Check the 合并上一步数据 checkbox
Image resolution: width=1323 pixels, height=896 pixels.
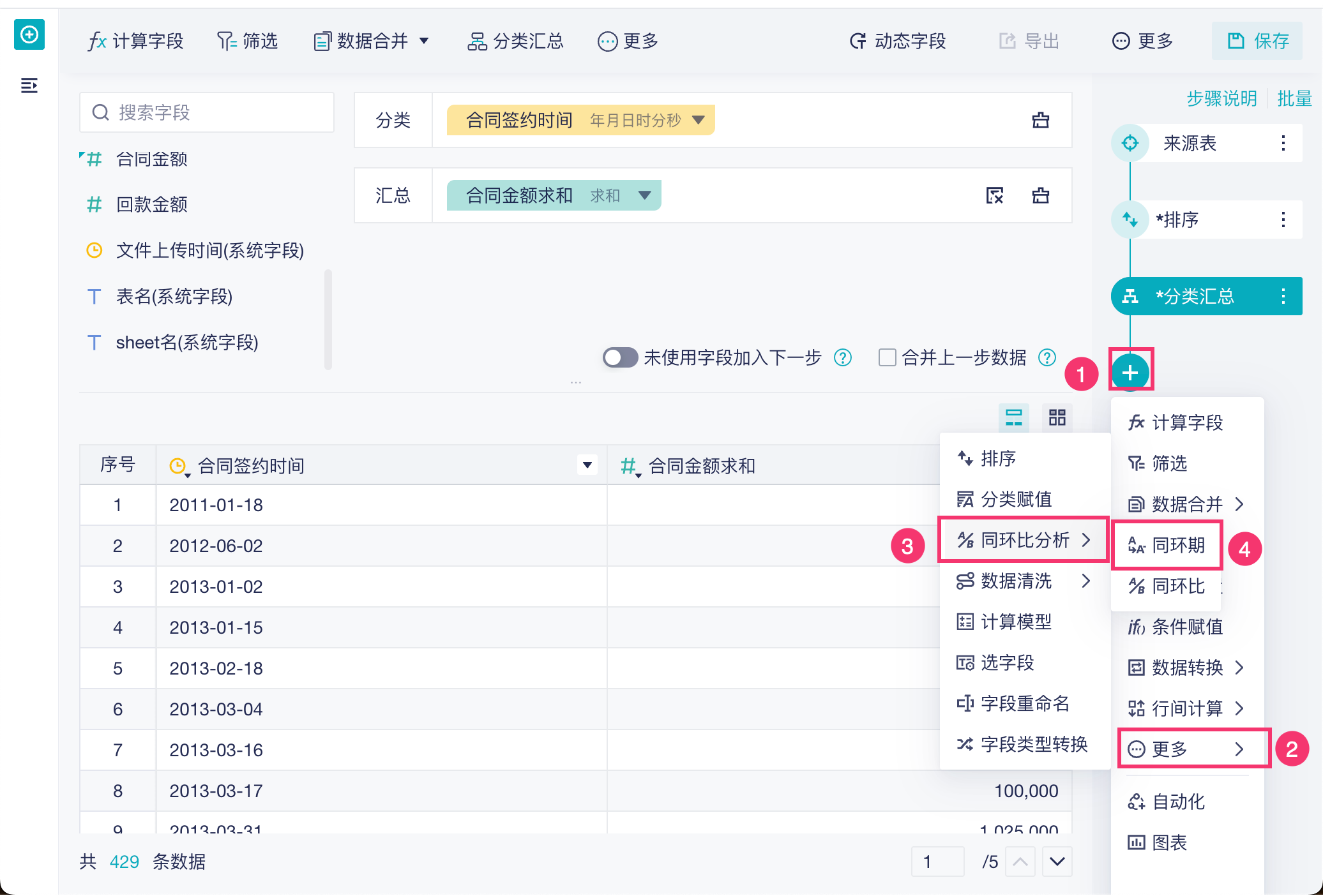(x=887, y=357)
